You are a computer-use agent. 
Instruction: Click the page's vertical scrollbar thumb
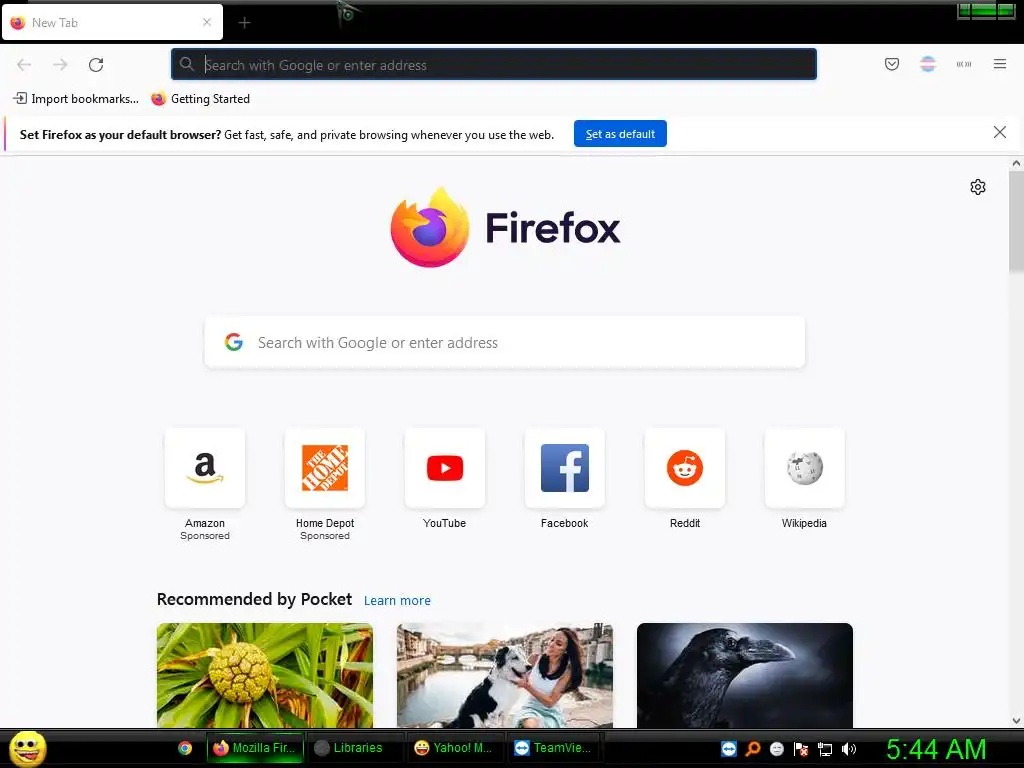click(x=1016, y=222)
